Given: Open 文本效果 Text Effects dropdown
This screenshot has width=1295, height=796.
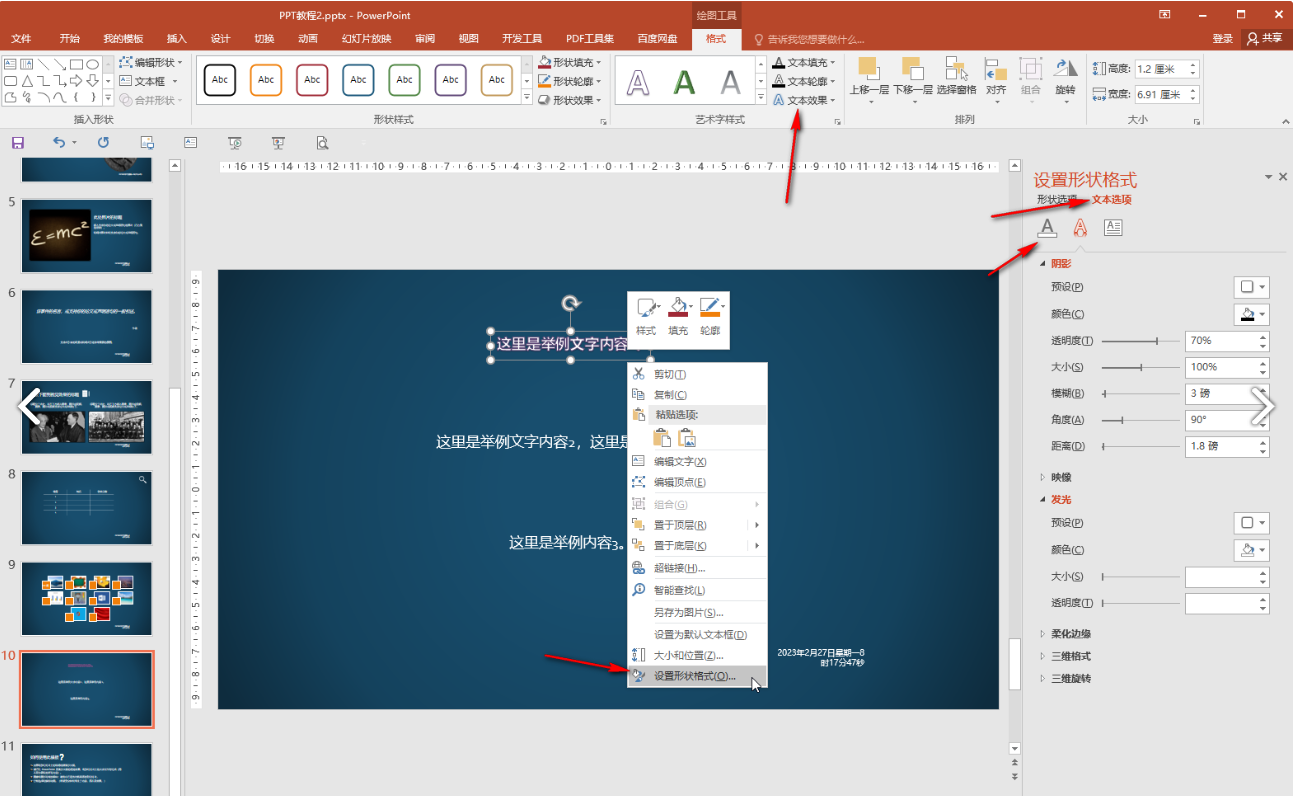Looking at the screenshot, I should click(804, 100).
